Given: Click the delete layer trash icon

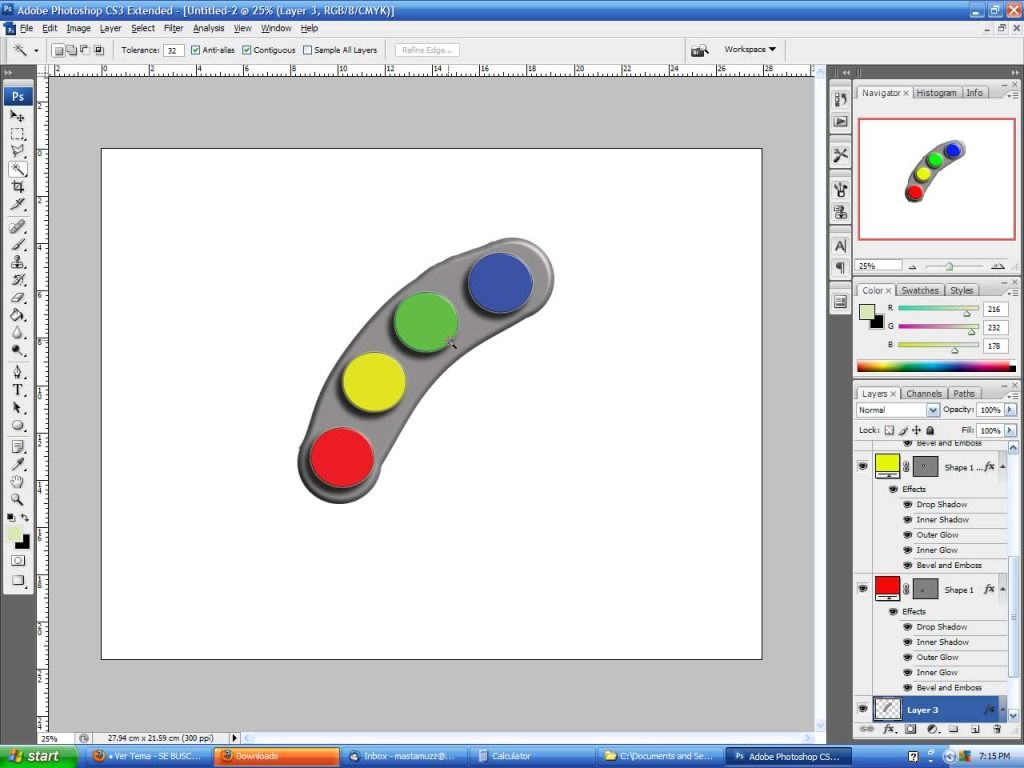Looking at the screenshot, I should coord(997,729).
